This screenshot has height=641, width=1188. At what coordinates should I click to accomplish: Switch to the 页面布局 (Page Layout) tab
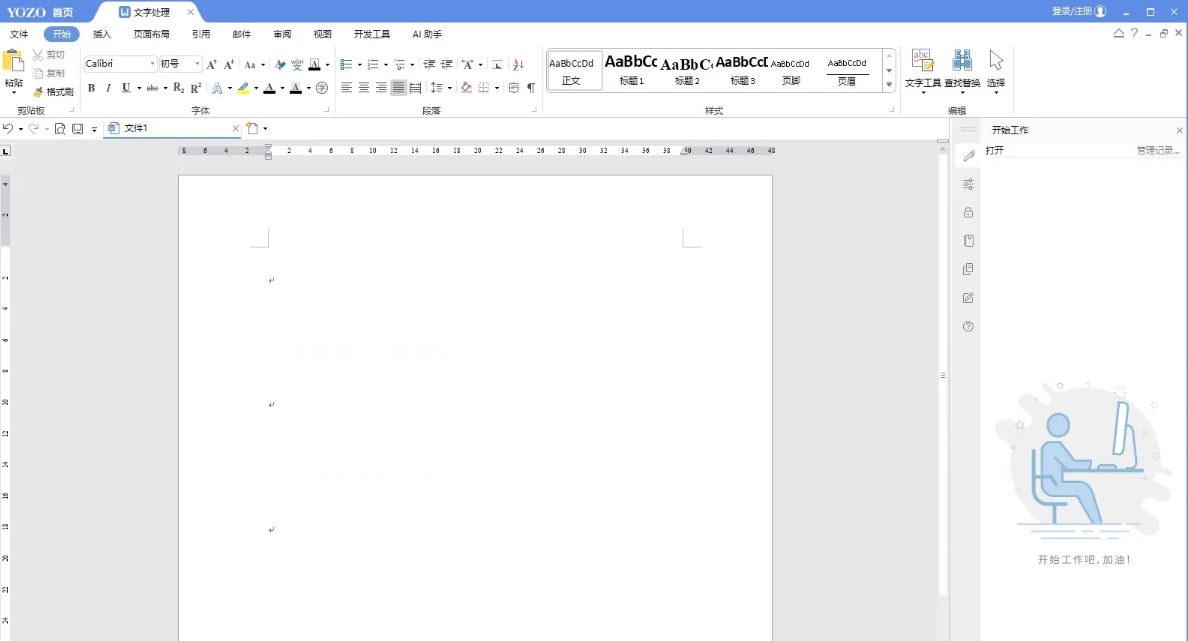(x=152, y=34)
